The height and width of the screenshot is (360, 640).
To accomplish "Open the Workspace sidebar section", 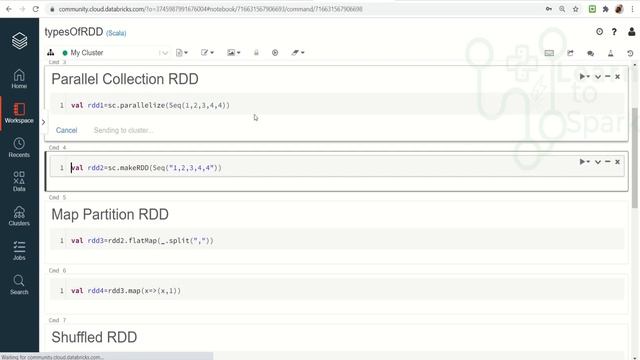I will coord(19,113).
